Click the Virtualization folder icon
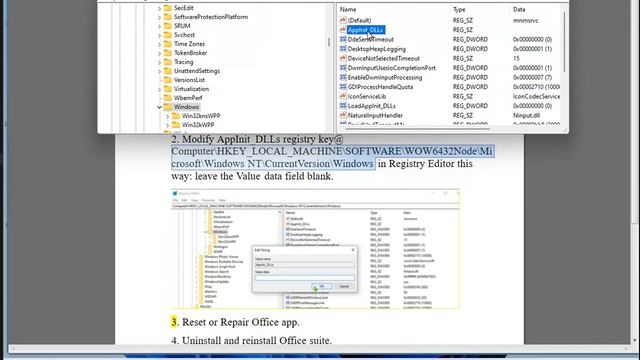640x360 pixels. tap(168, 89)
